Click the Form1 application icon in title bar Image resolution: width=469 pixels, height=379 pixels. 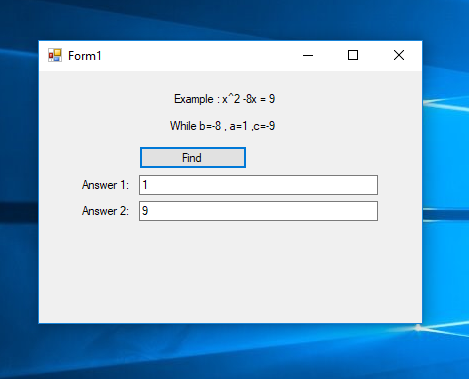click(55, 55)
